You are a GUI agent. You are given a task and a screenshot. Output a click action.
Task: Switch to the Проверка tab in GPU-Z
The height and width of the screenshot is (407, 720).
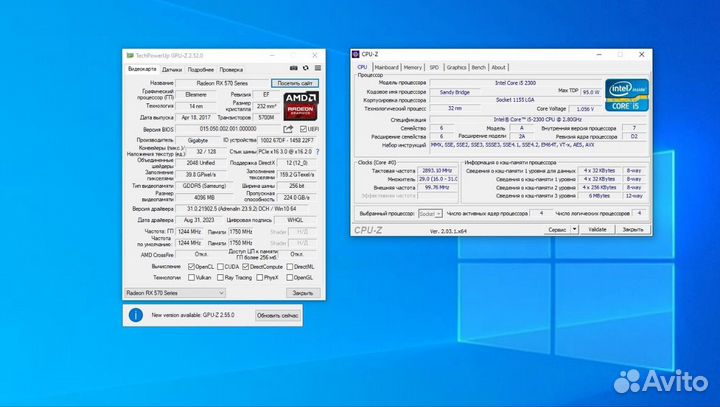coord(231,70)
